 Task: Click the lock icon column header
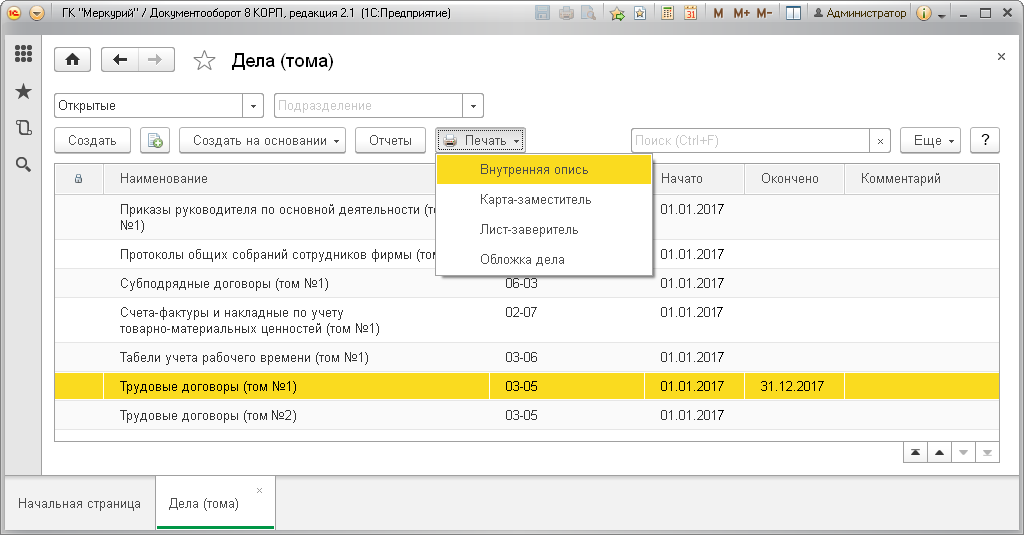[78, 179]
